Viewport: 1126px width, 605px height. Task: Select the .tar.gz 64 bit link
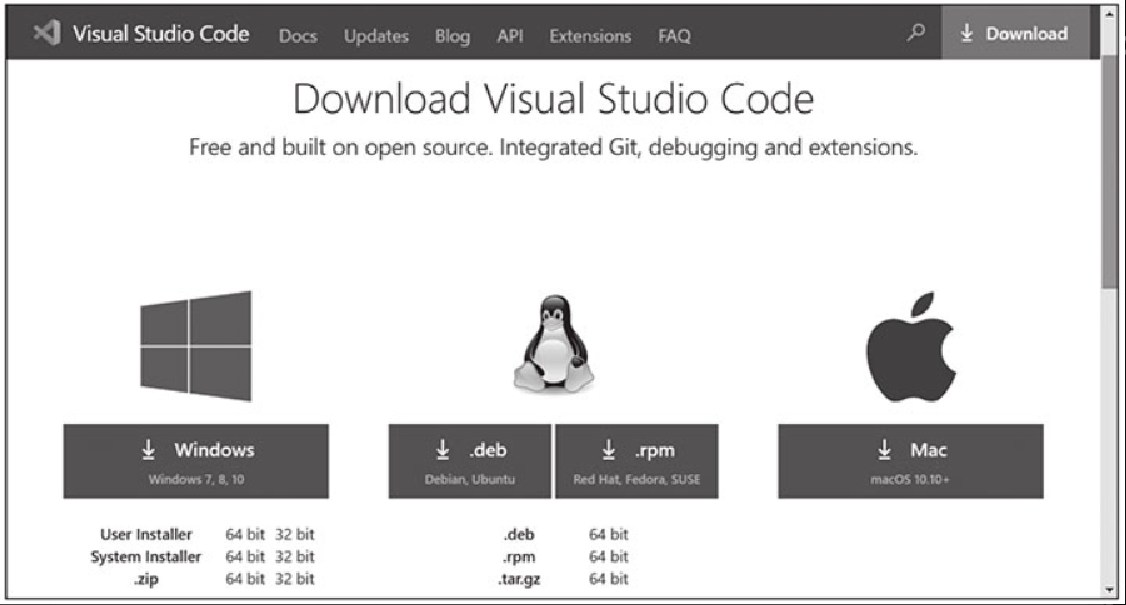coord(608,578)
